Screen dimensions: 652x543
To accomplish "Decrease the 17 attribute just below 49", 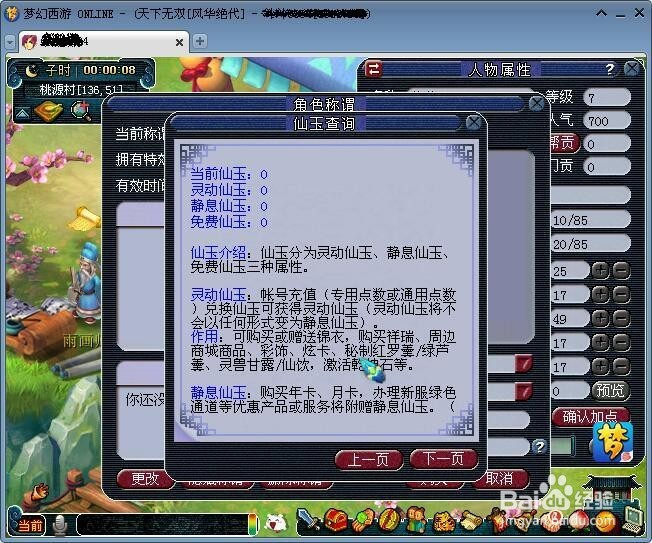I will [x=621, y=343].
